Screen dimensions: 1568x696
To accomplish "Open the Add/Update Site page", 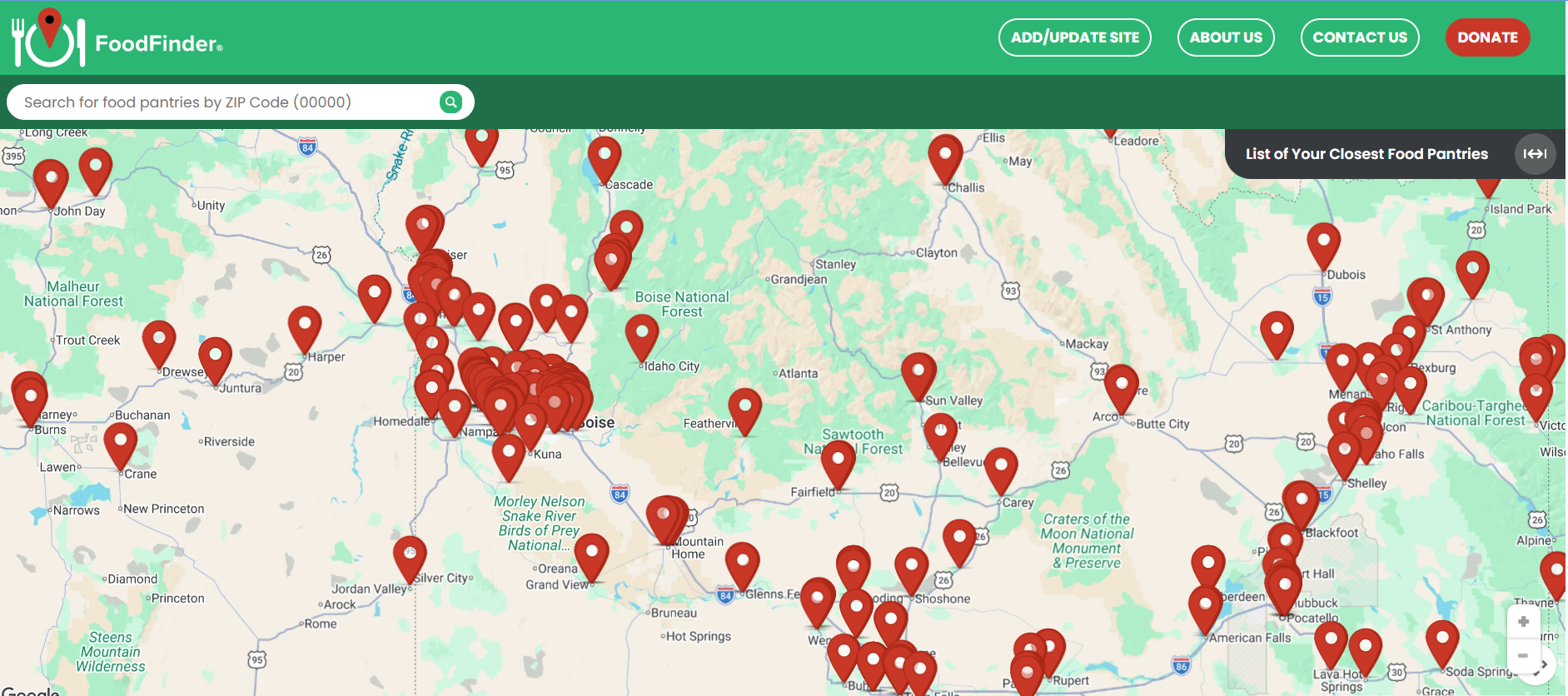I will 1075,37.
